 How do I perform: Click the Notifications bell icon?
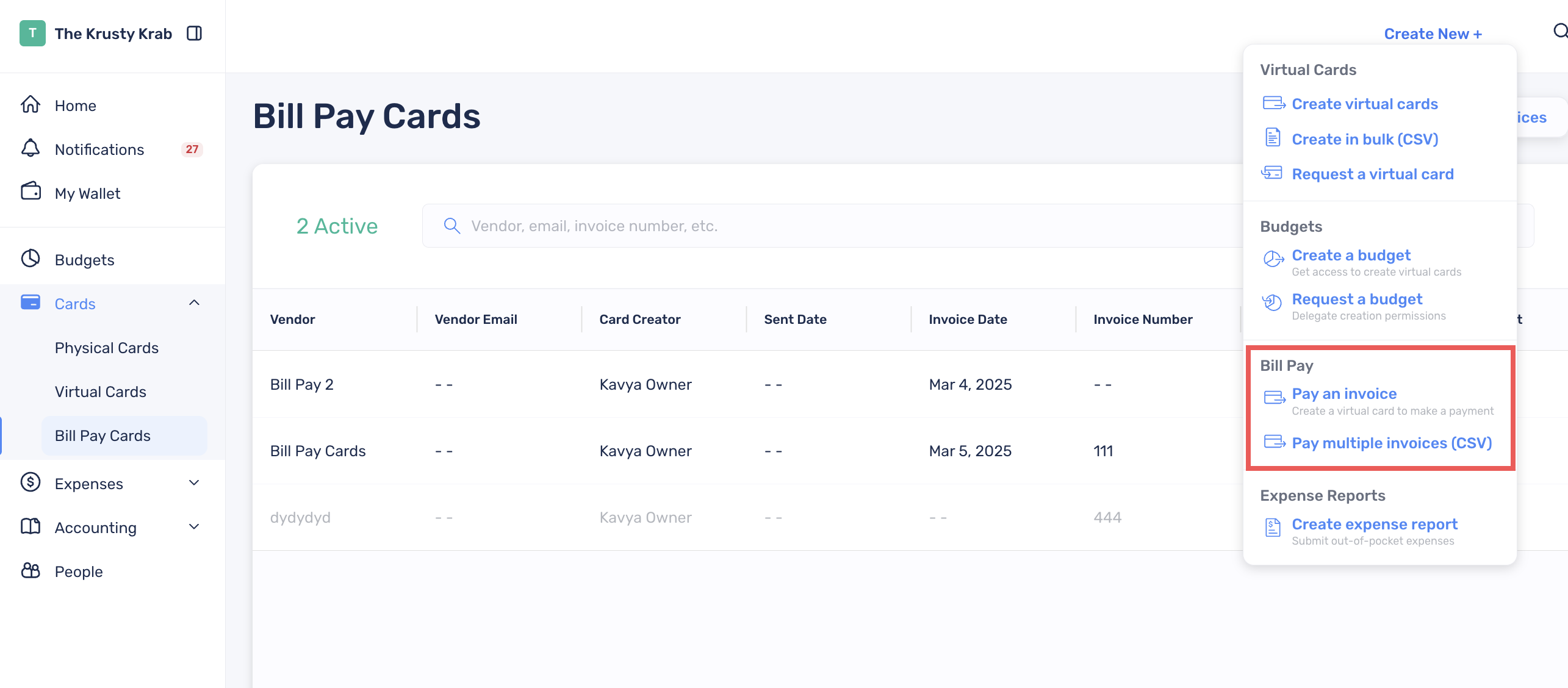pyautogui.click(x=31, y=149)
